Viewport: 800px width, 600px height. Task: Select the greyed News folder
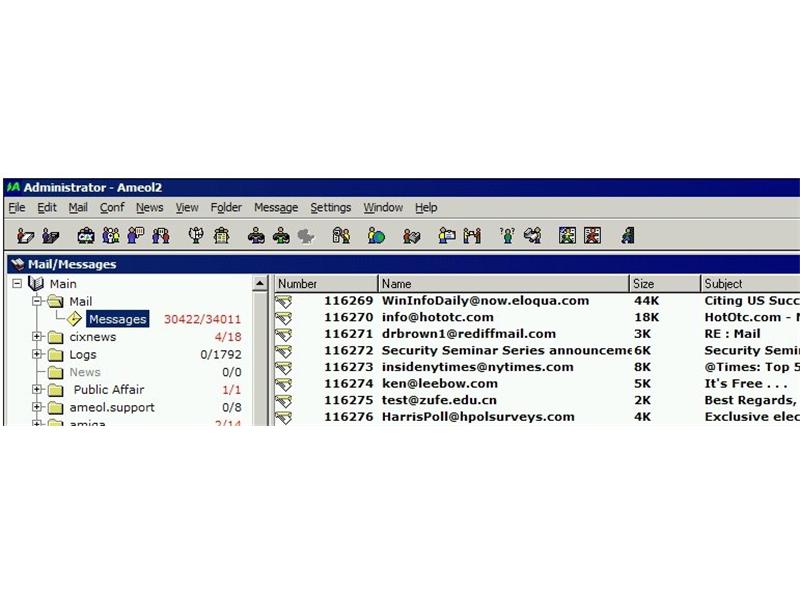(x=85, y=372)
